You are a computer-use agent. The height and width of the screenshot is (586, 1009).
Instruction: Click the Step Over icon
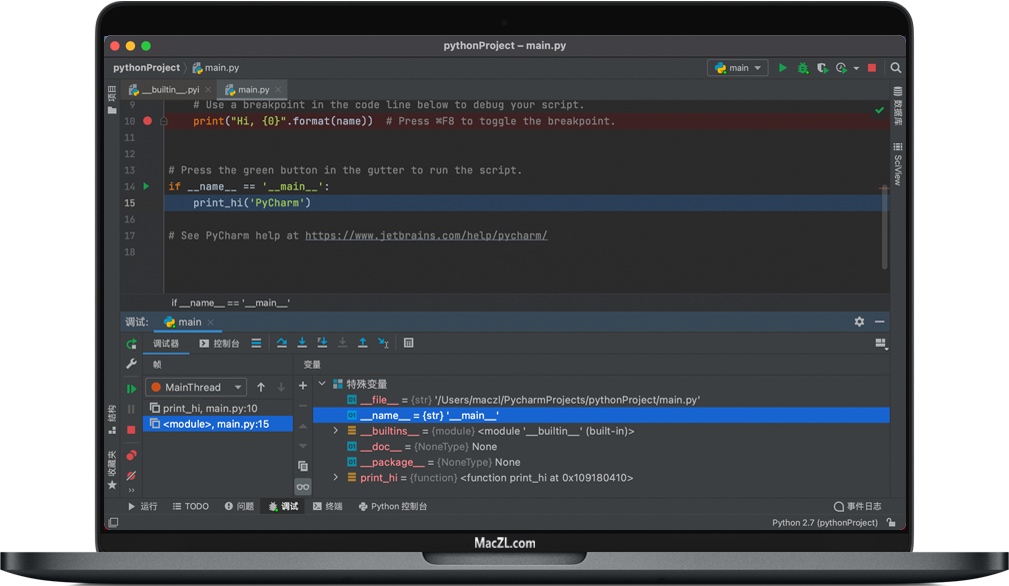tap(282, 343)
